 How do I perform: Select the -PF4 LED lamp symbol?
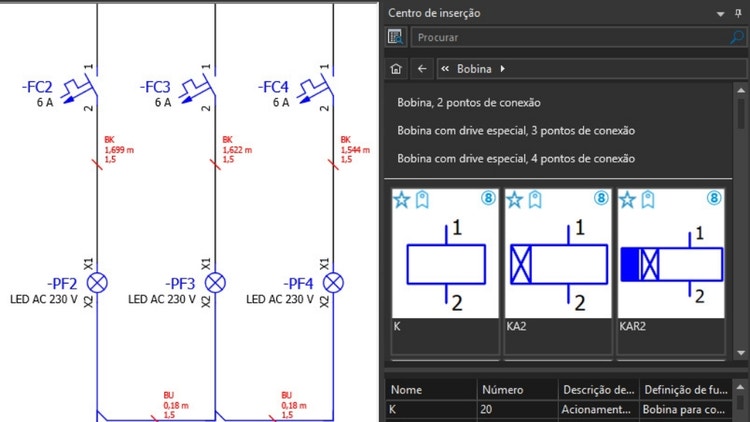[x=333, y=283]
